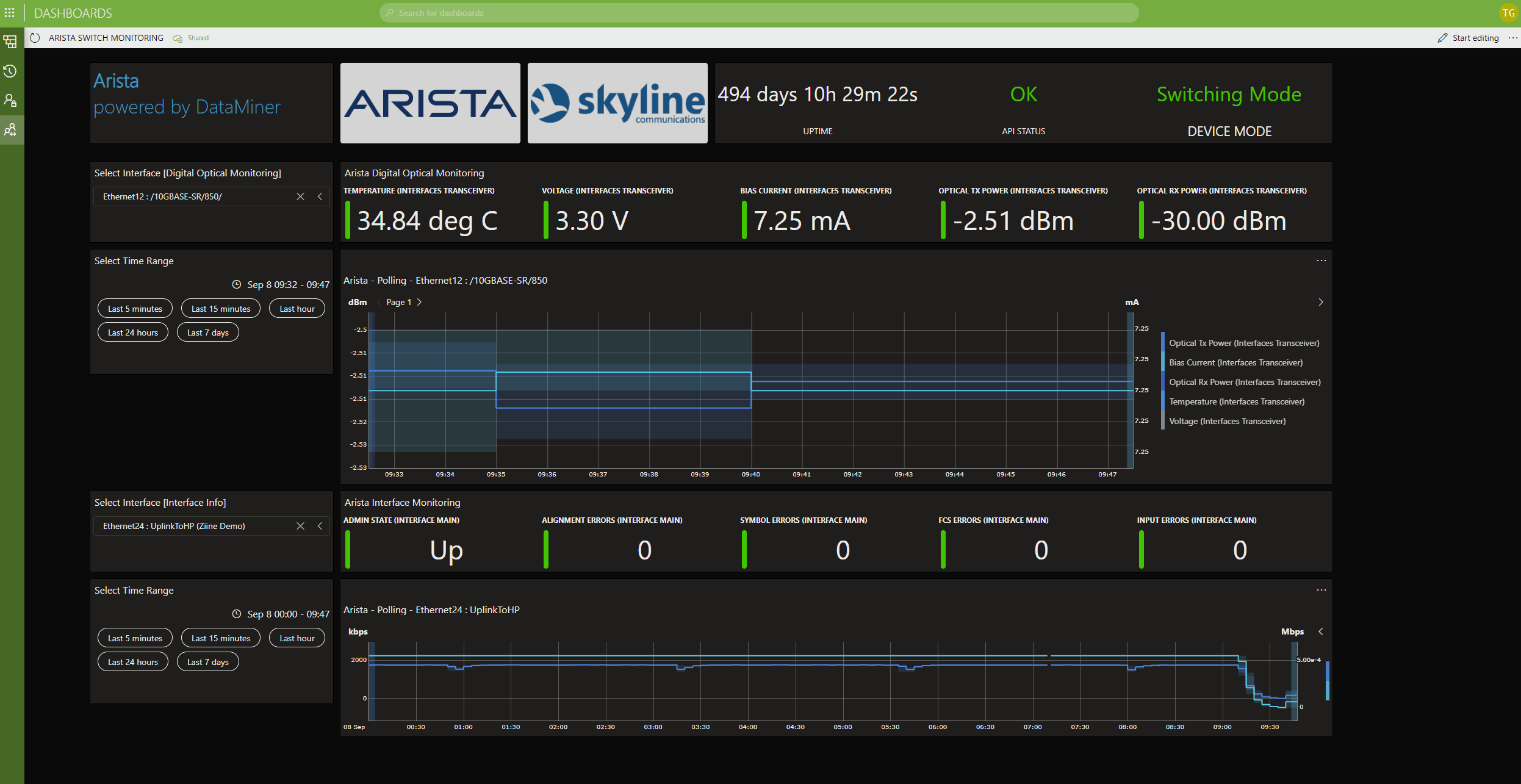Click the 494 days uptime value

[x=818, y=95]
